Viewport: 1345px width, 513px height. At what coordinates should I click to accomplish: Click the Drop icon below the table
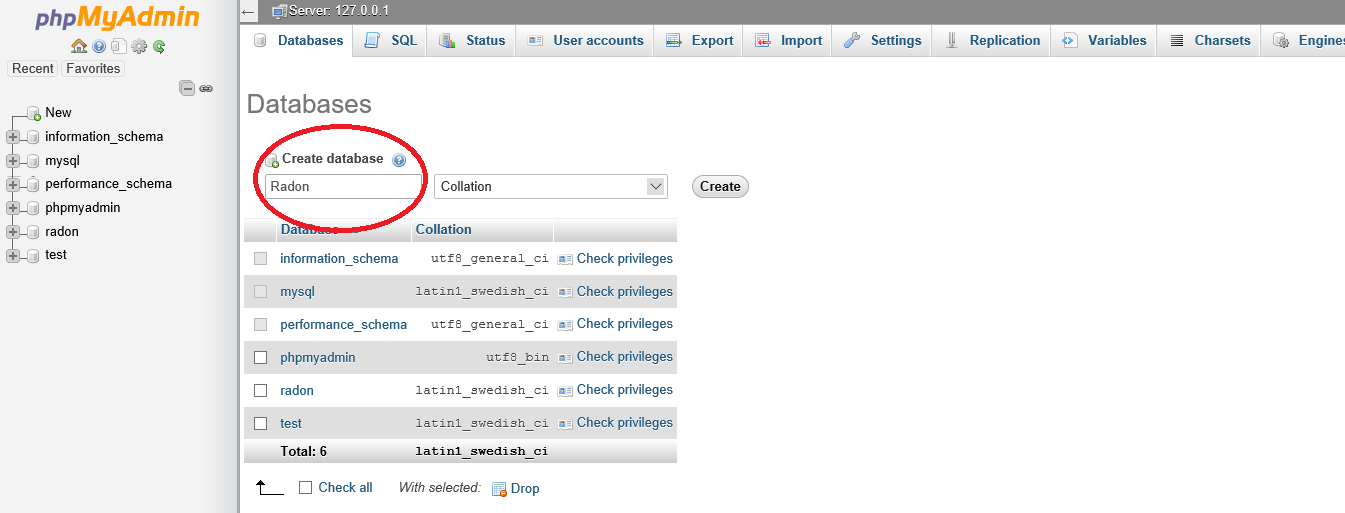[499, 489]
